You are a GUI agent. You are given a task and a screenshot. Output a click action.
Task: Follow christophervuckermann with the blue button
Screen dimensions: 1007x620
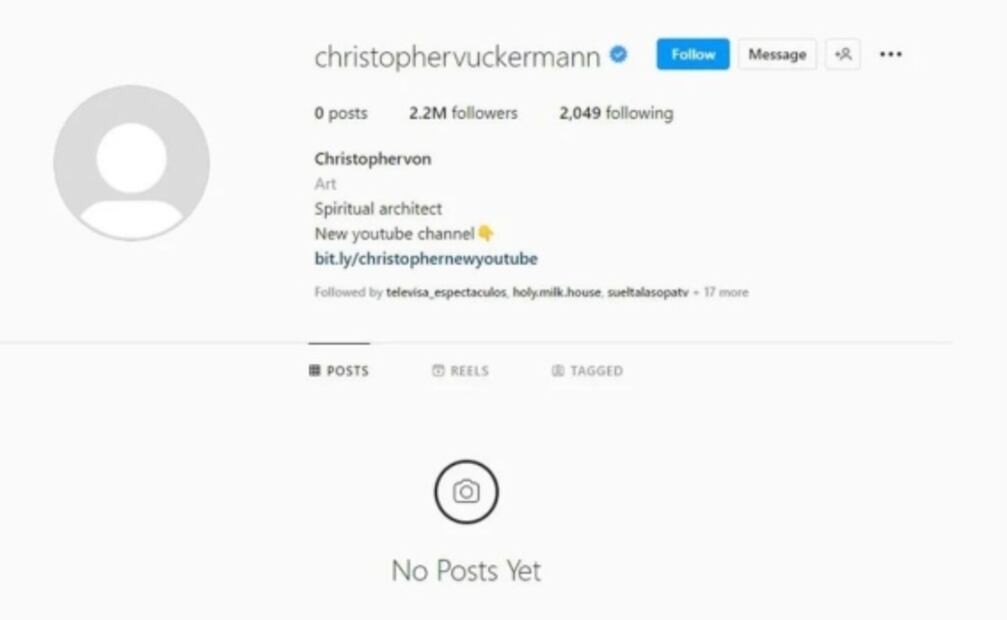(693, 55)
